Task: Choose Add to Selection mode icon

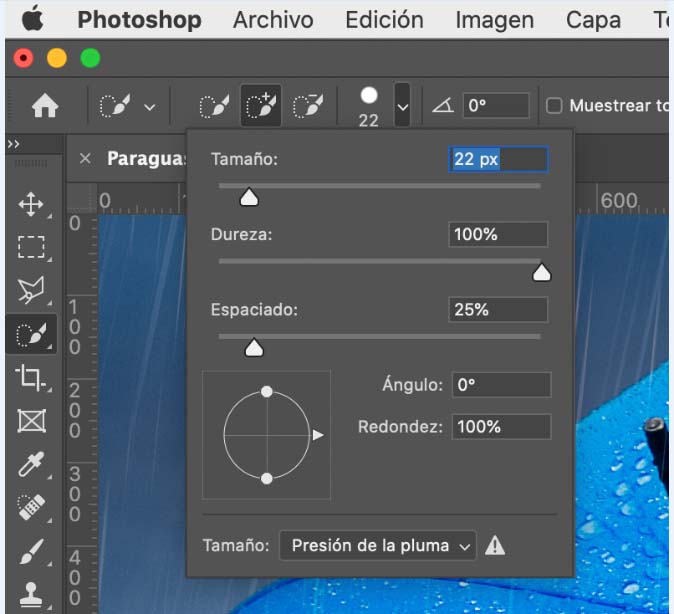Action: [261, 105]
